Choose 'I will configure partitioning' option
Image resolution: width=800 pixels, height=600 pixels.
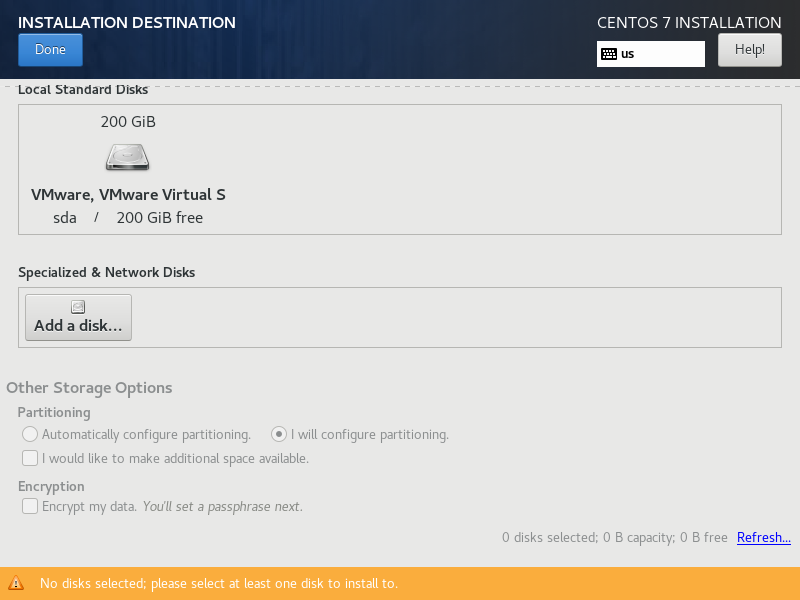coord(280,435)
